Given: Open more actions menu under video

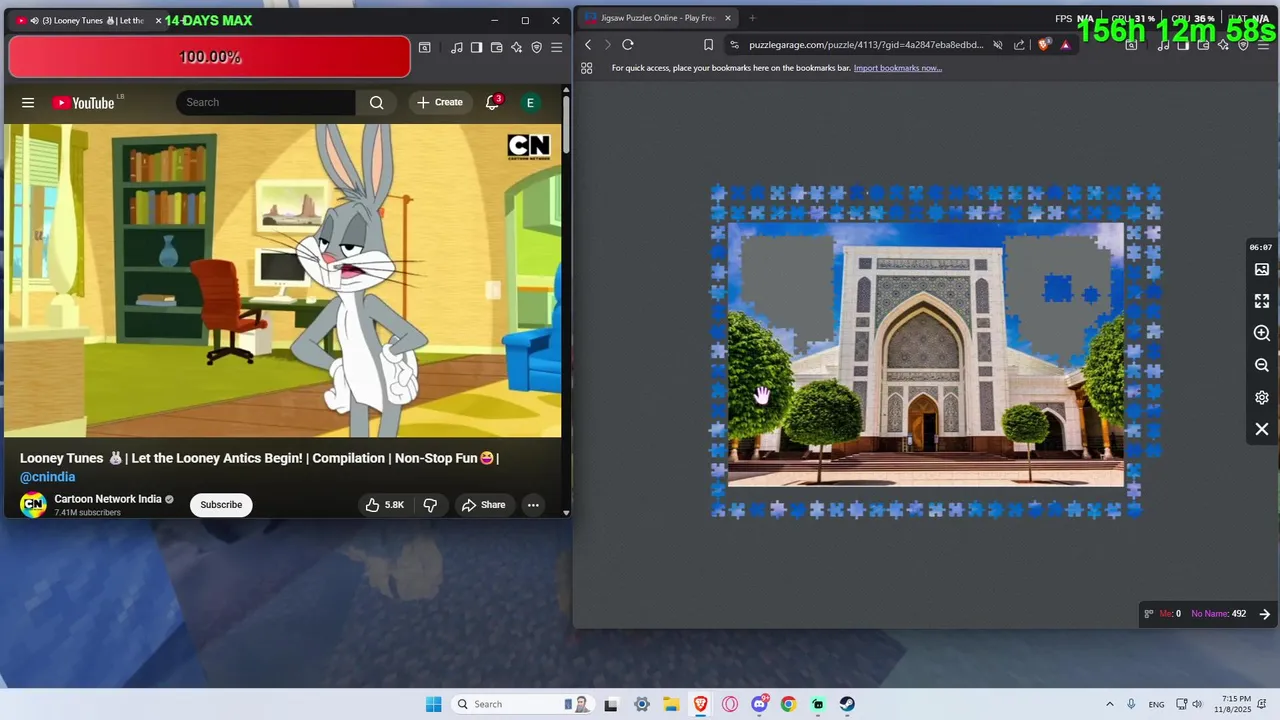Looking at the screenshot, I should (533, 505).
